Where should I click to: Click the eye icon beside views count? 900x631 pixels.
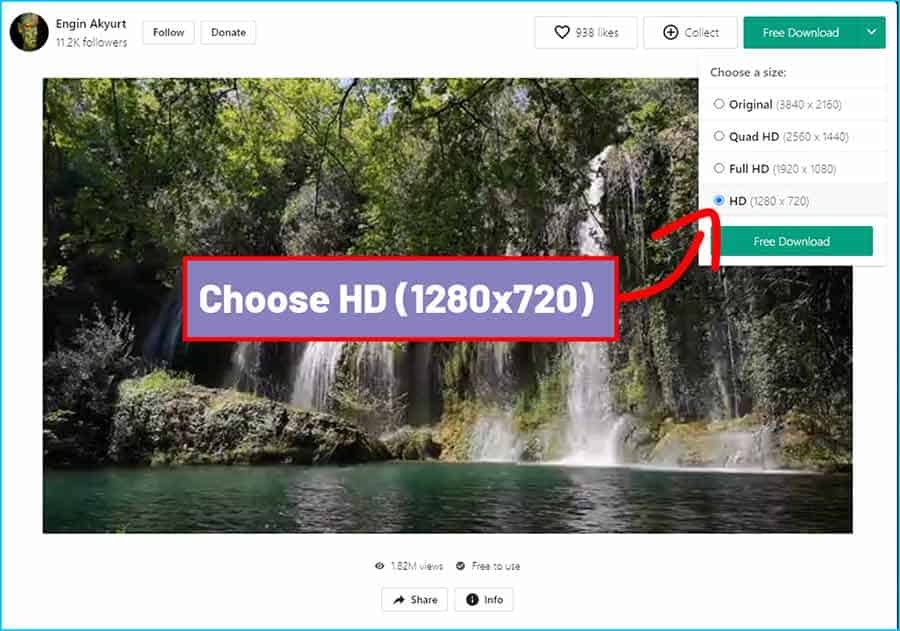pos(379,566)
